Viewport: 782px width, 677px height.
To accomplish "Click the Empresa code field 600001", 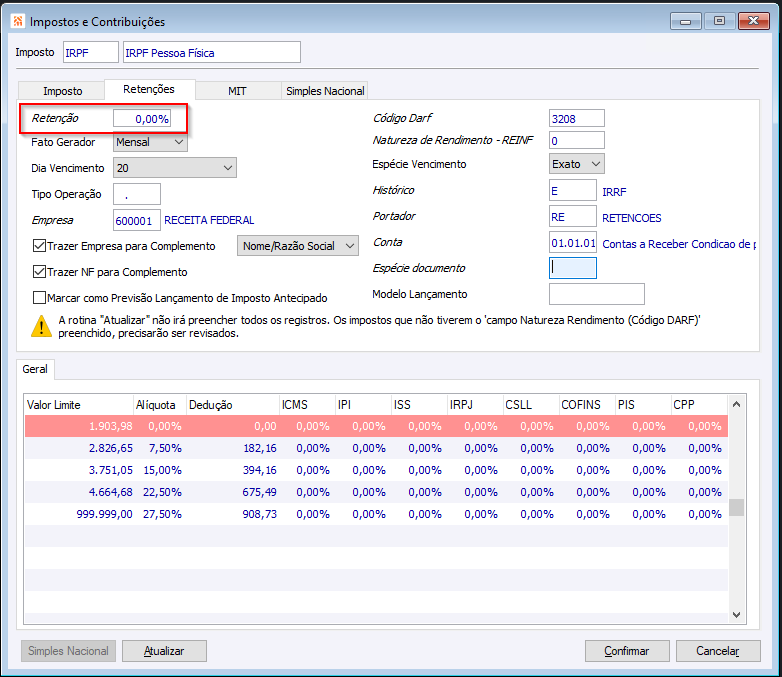I will pos(137,220).
